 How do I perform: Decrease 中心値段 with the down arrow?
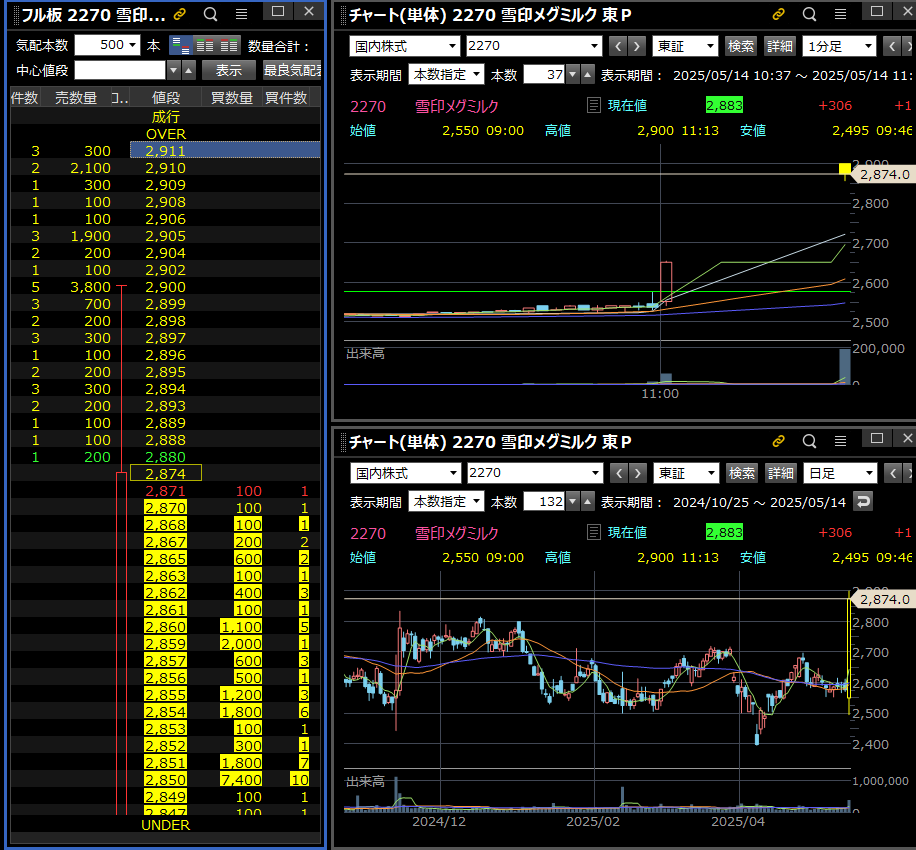pyautogui.click(x=174, y=70)
